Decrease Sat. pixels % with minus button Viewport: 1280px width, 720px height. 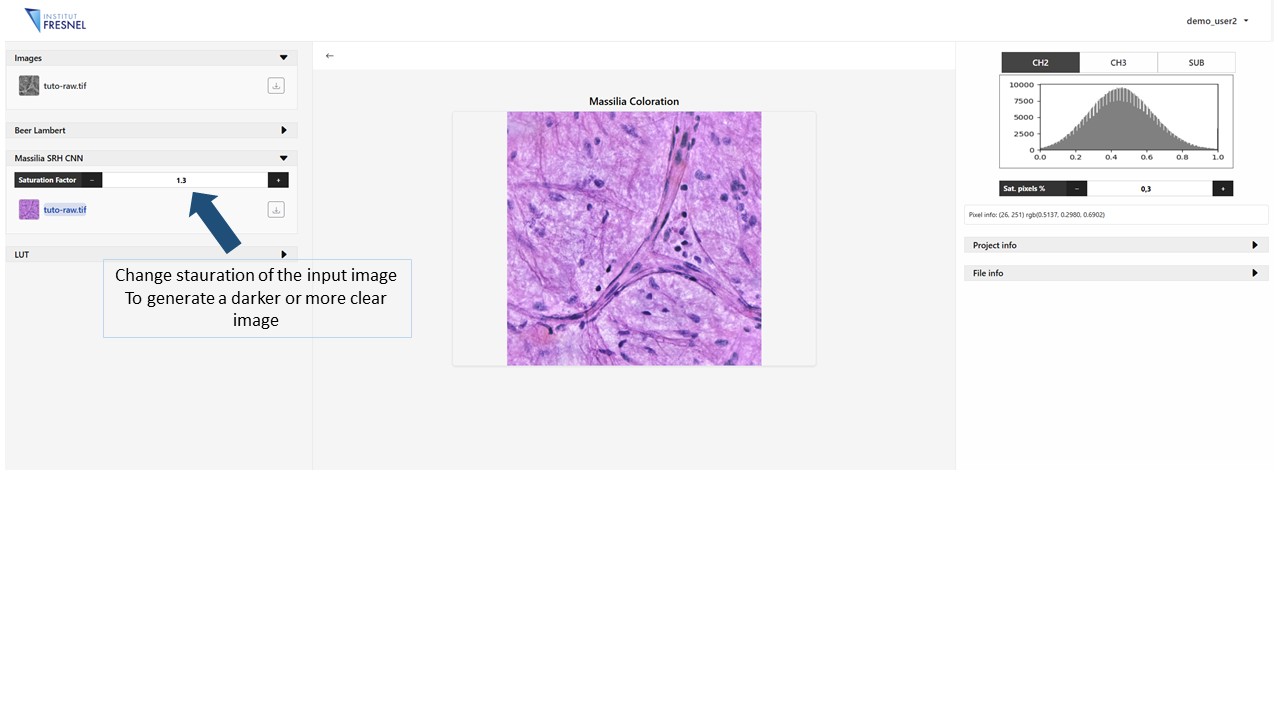1076,188
